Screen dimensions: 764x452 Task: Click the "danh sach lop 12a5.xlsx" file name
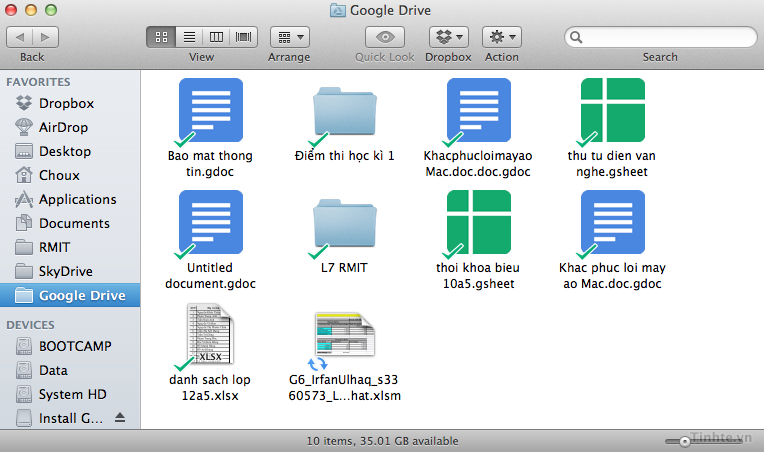[210, 388]
